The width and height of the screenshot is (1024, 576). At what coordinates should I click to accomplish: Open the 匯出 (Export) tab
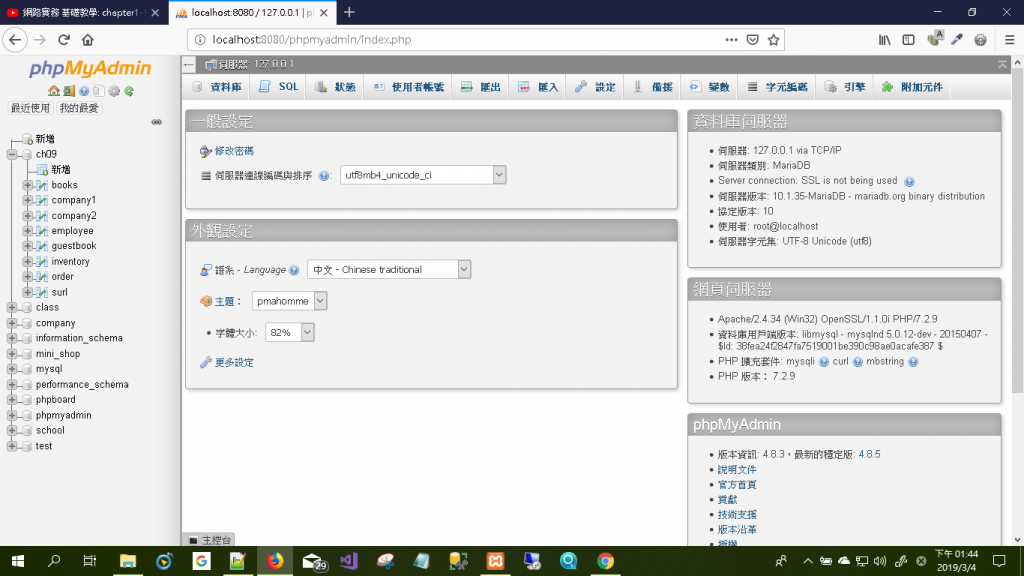(481, 87)
